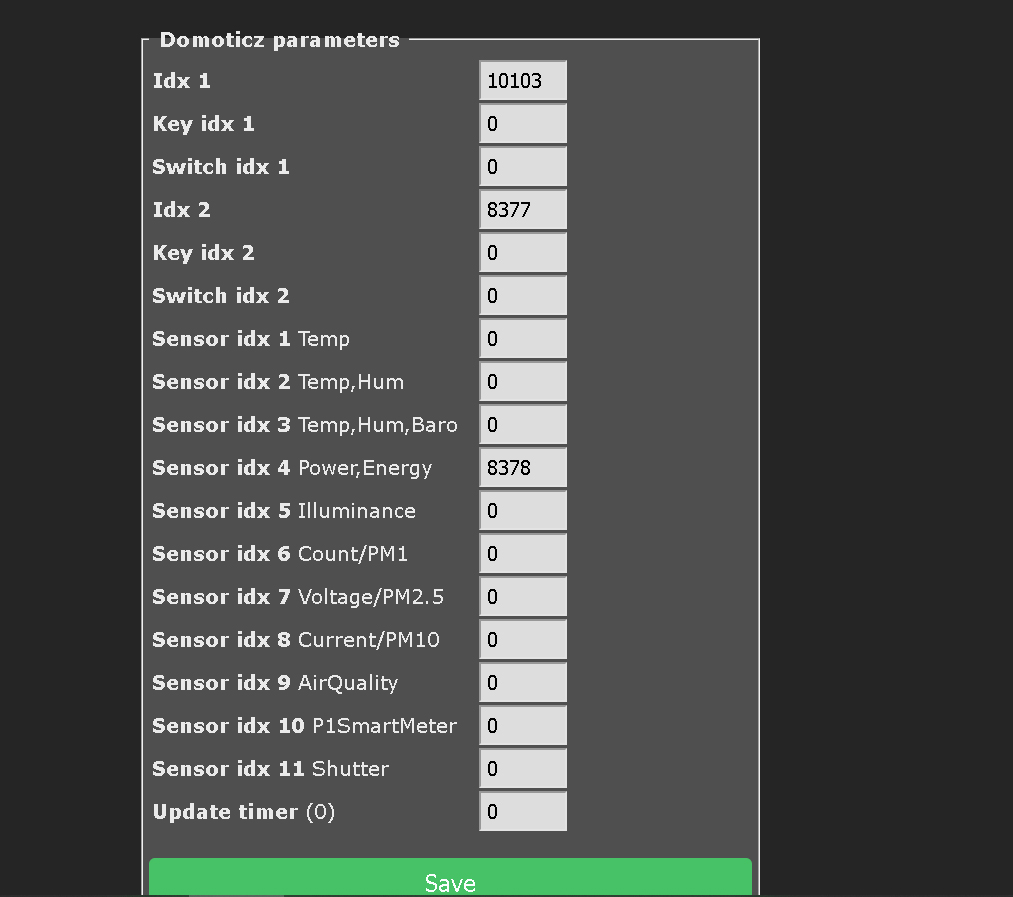Screen dimensions: 1013x897
Task: Select the Sensor idx 3 Temp,Hum,Baro field
Action: click(x=522, y=424)
